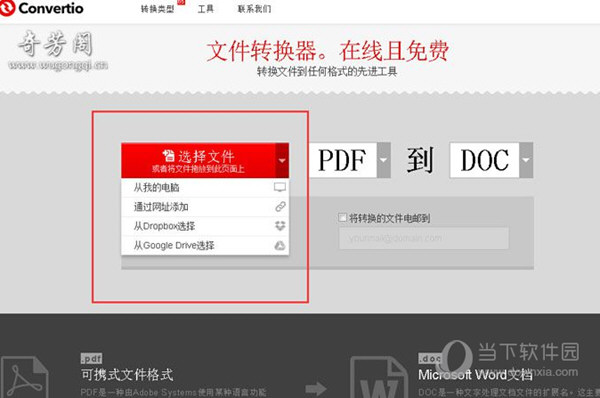Image resolution: width=600 pixels, height=398 pixels.
Task: Expand the PDF format dropdown arrow
Action: tap(384, 160)
